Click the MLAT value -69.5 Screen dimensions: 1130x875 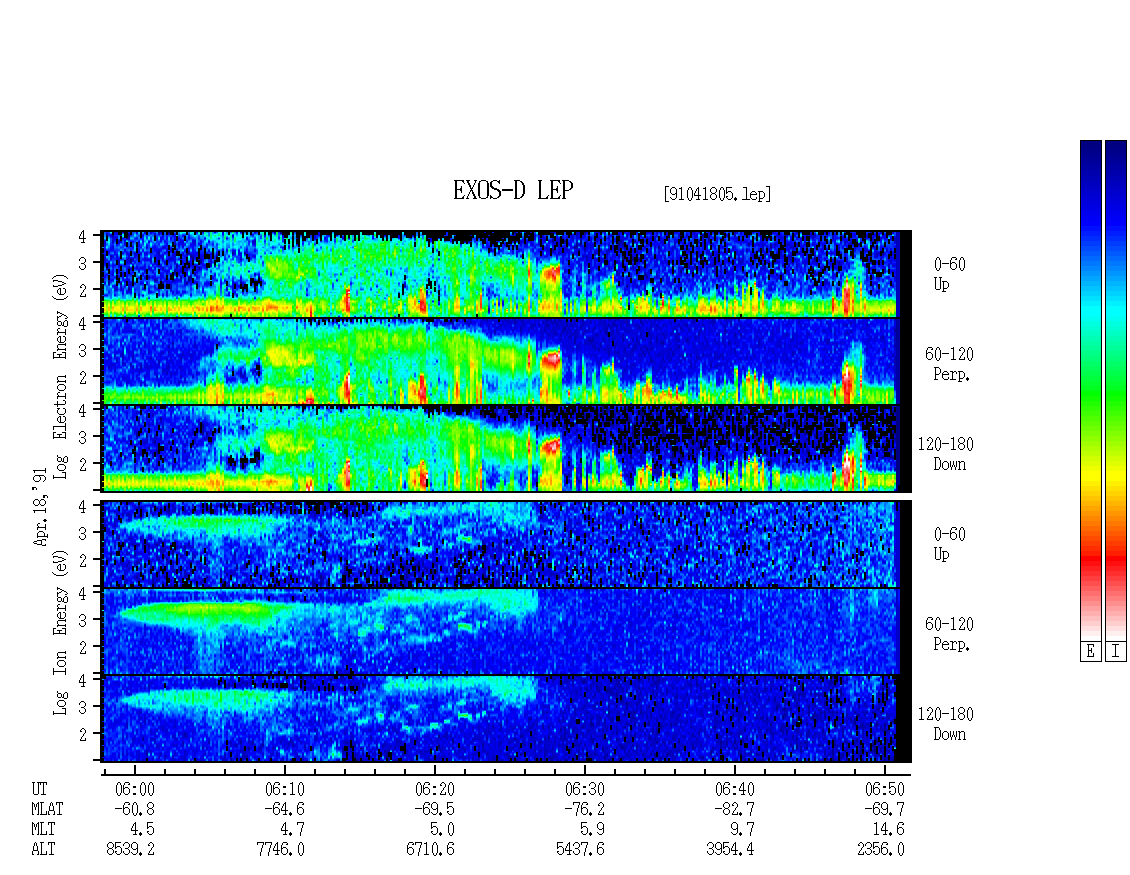[x=435, y=809]
